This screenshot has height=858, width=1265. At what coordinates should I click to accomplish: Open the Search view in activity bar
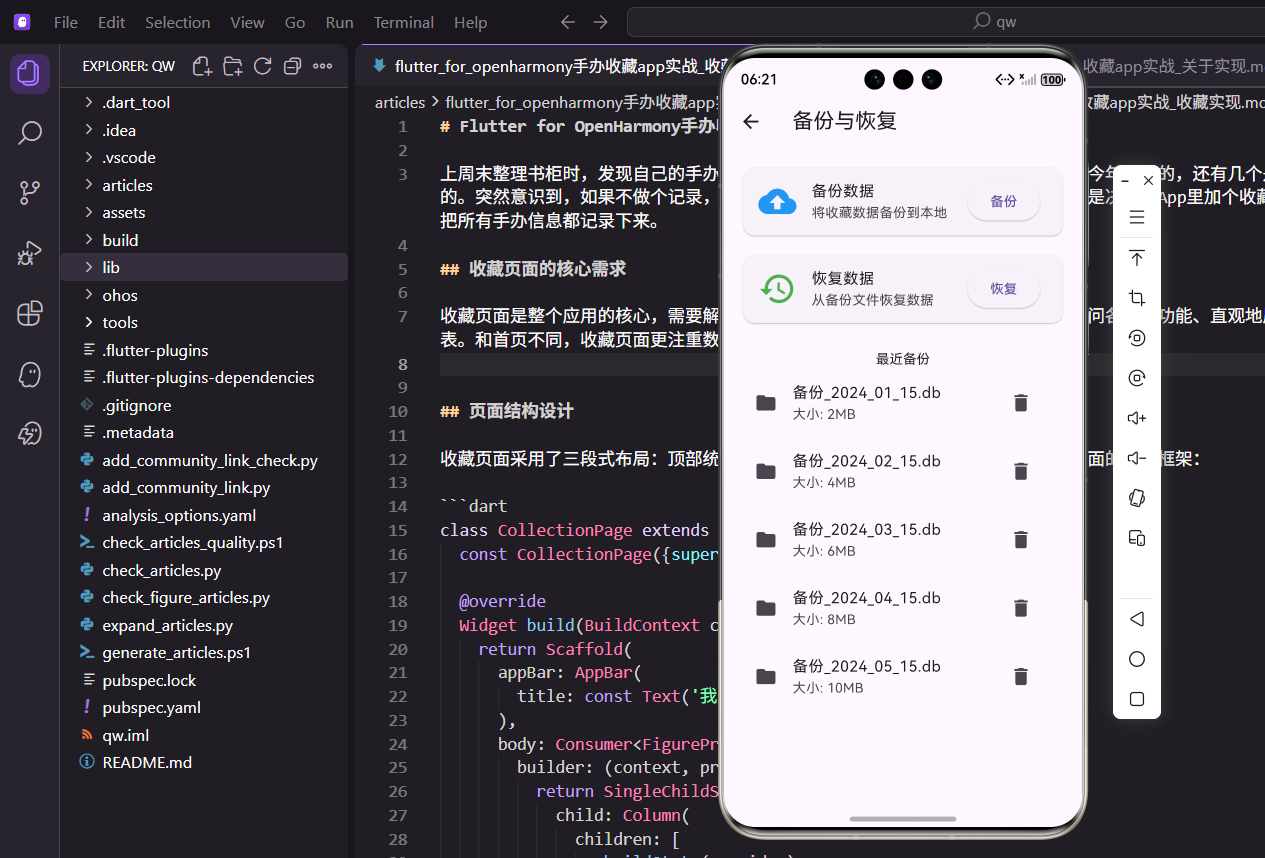tap(30, 133)
